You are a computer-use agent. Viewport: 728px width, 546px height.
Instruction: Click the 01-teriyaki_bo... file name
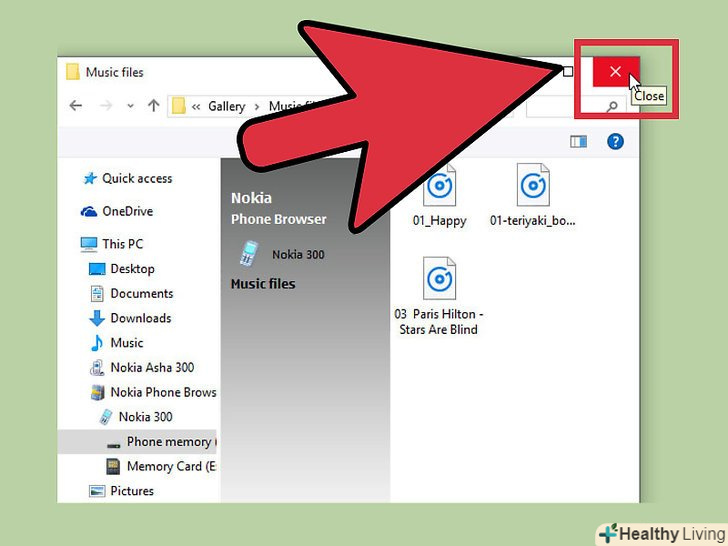click(533, 221)
